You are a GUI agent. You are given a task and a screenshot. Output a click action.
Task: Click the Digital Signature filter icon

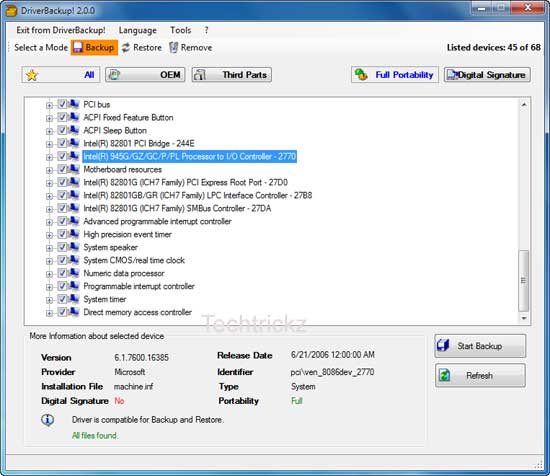click(x=452, y=75)
